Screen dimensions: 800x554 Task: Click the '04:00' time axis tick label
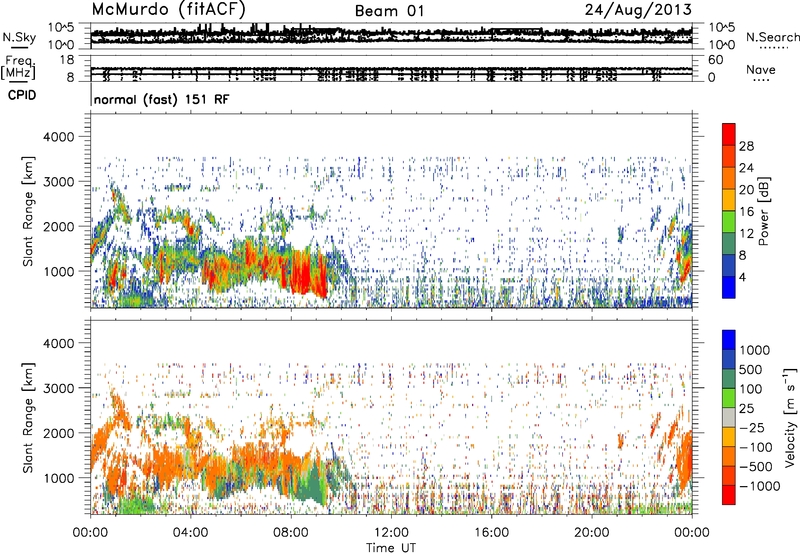tap(190, 533)
